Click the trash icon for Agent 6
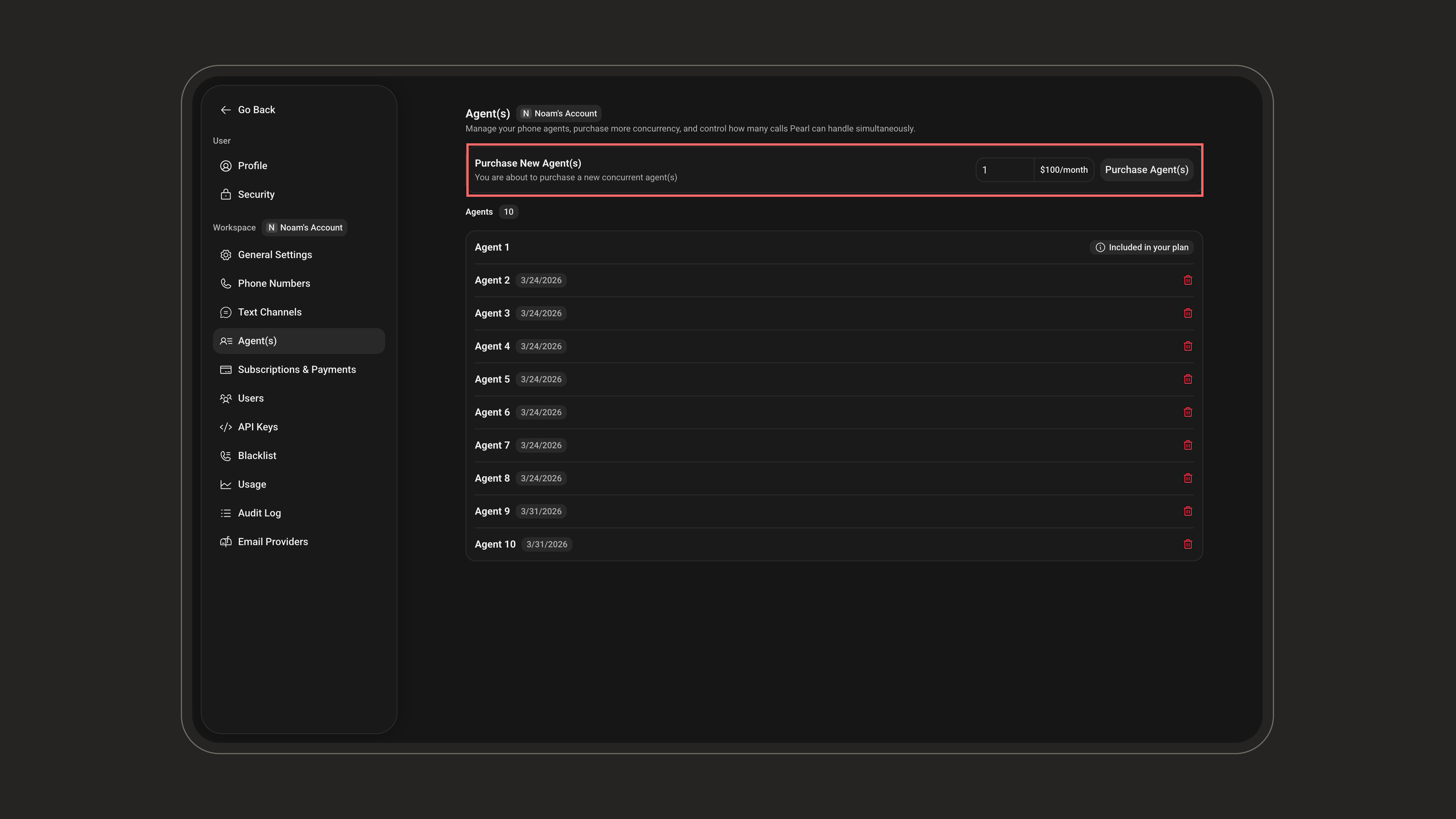The width and height of the screenshot is (1456, 819). tap(1188, 412)
